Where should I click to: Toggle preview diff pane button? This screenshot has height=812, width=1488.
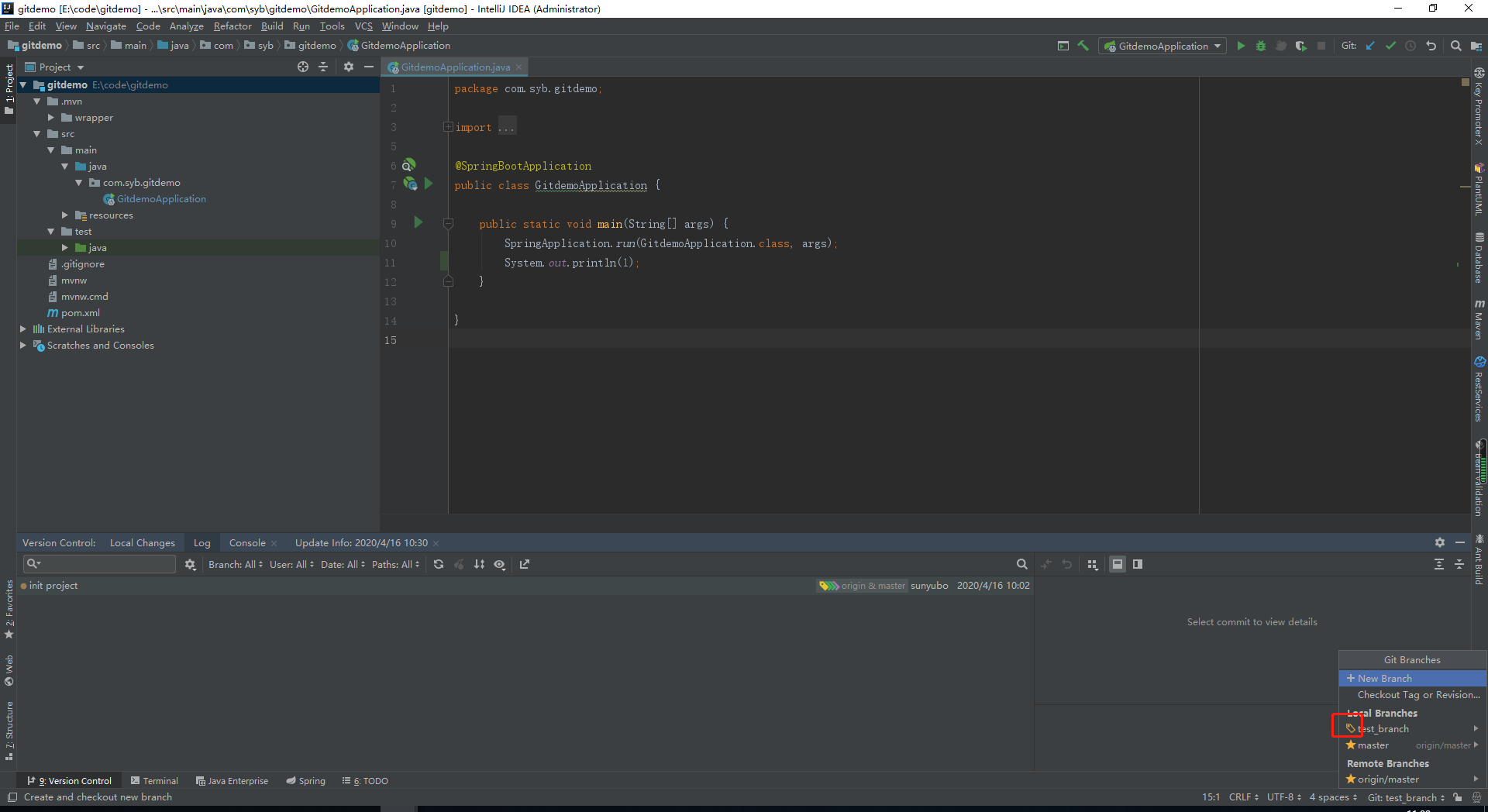click(1138, 564)
